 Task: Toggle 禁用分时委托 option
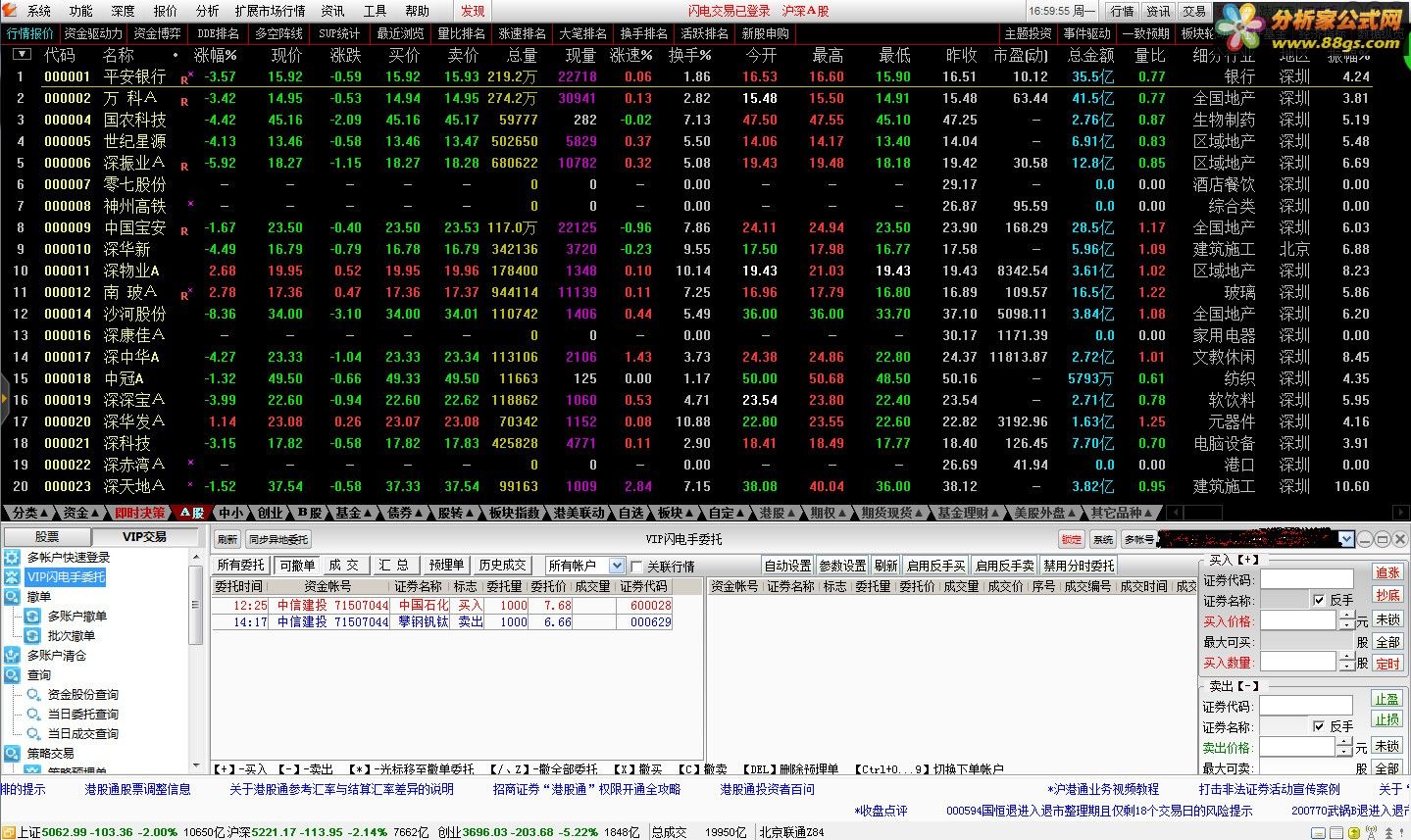(x=1079, y=566)
